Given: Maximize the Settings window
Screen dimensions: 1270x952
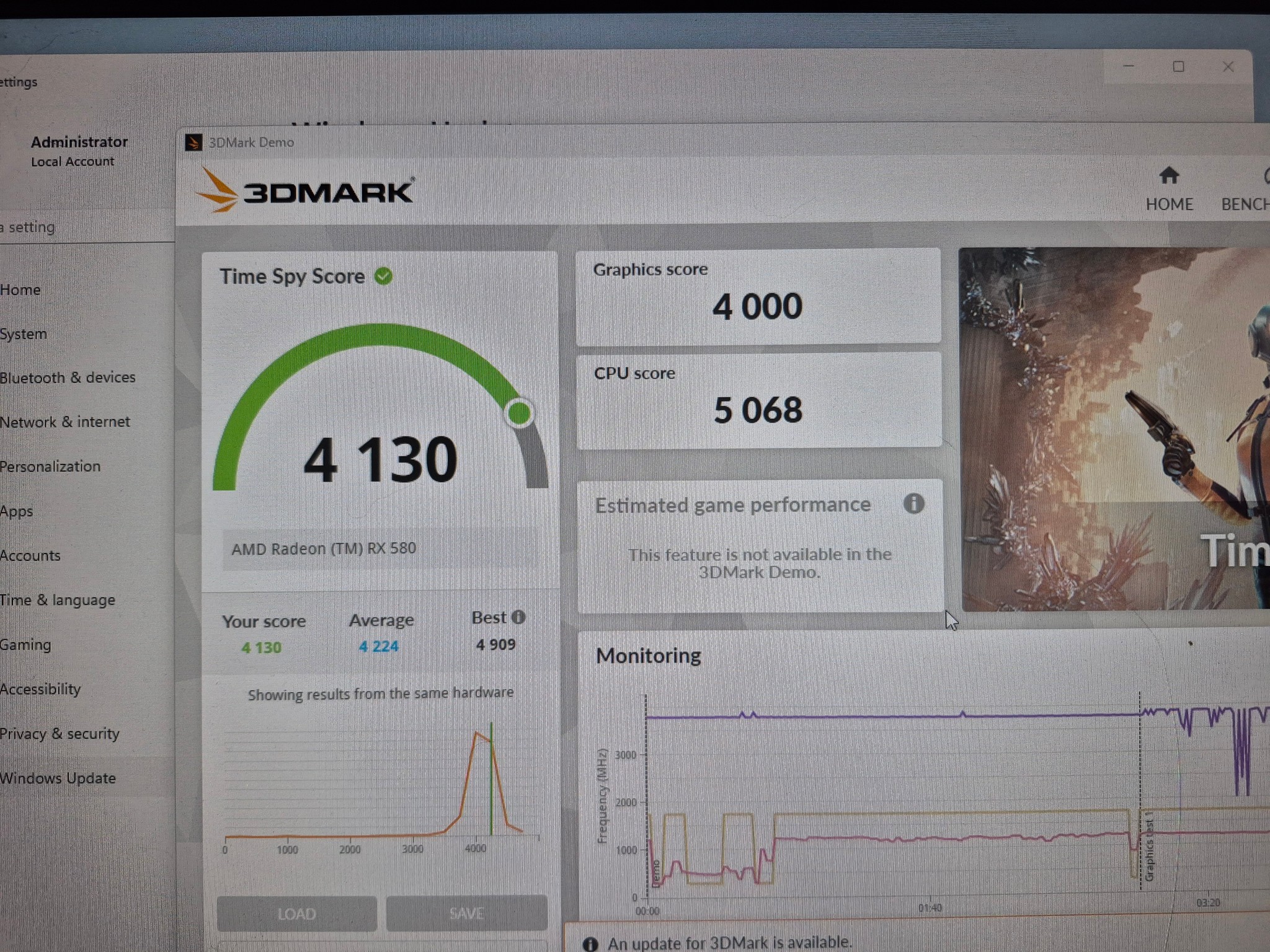Looking at the screenshot, I should click(x=1178, y=67).
